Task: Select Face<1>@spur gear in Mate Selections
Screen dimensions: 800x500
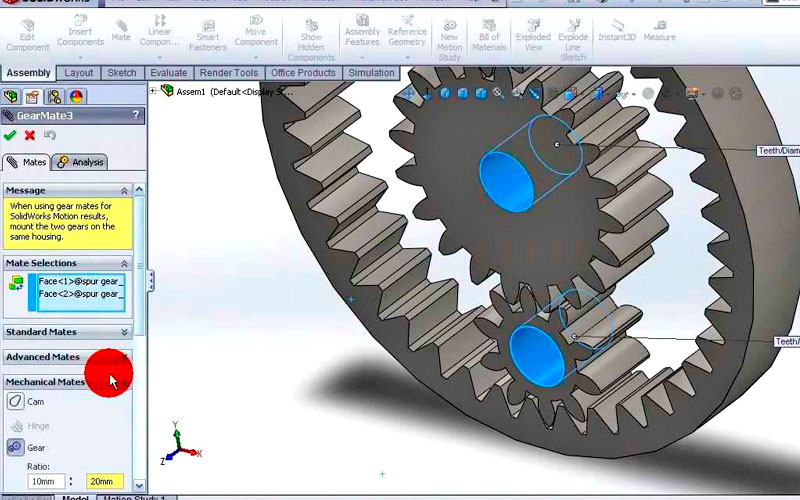Action: click(80, 281)
